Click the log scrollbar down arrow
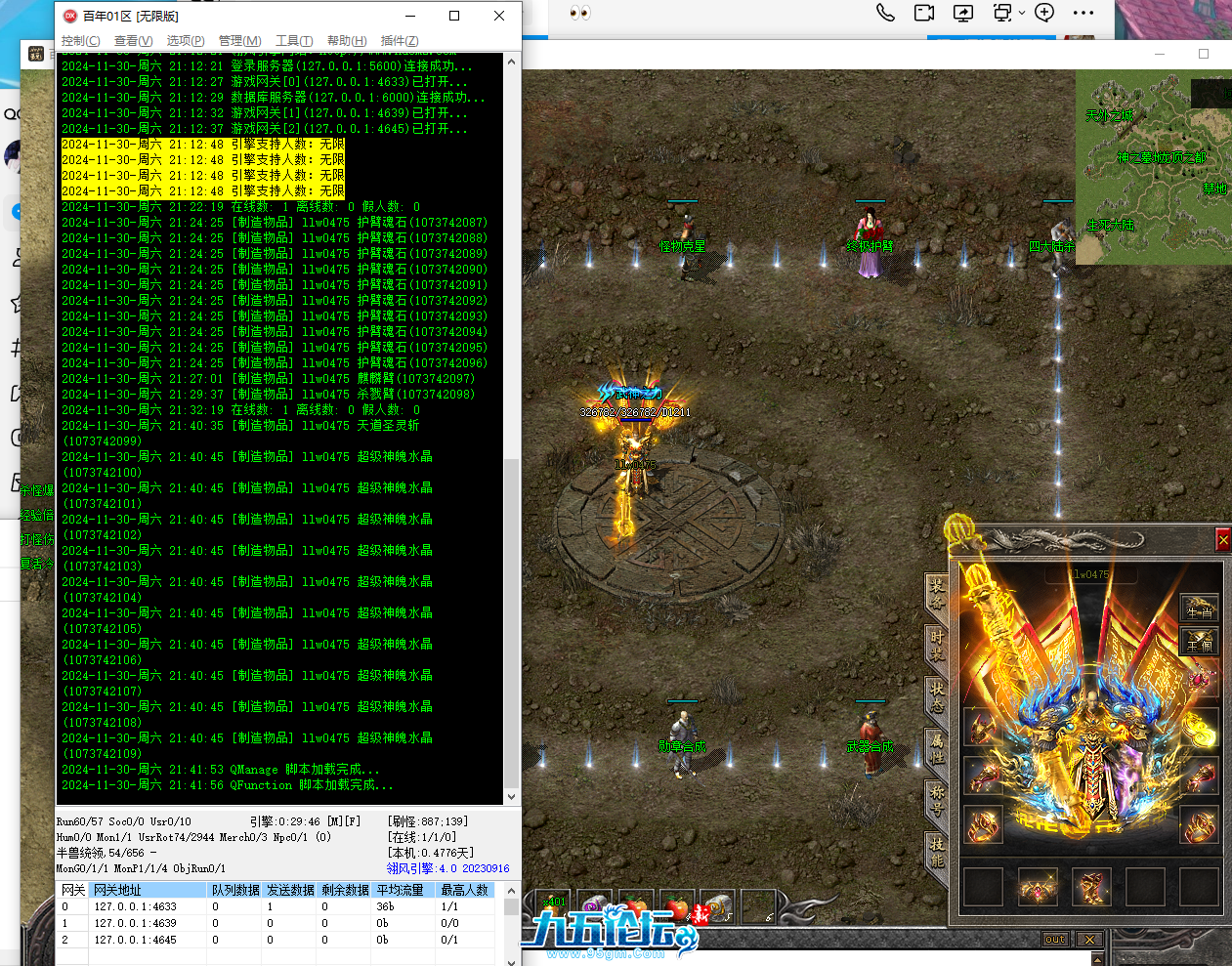This screenshot has height=966, width=1232. [x=511, y=797]
